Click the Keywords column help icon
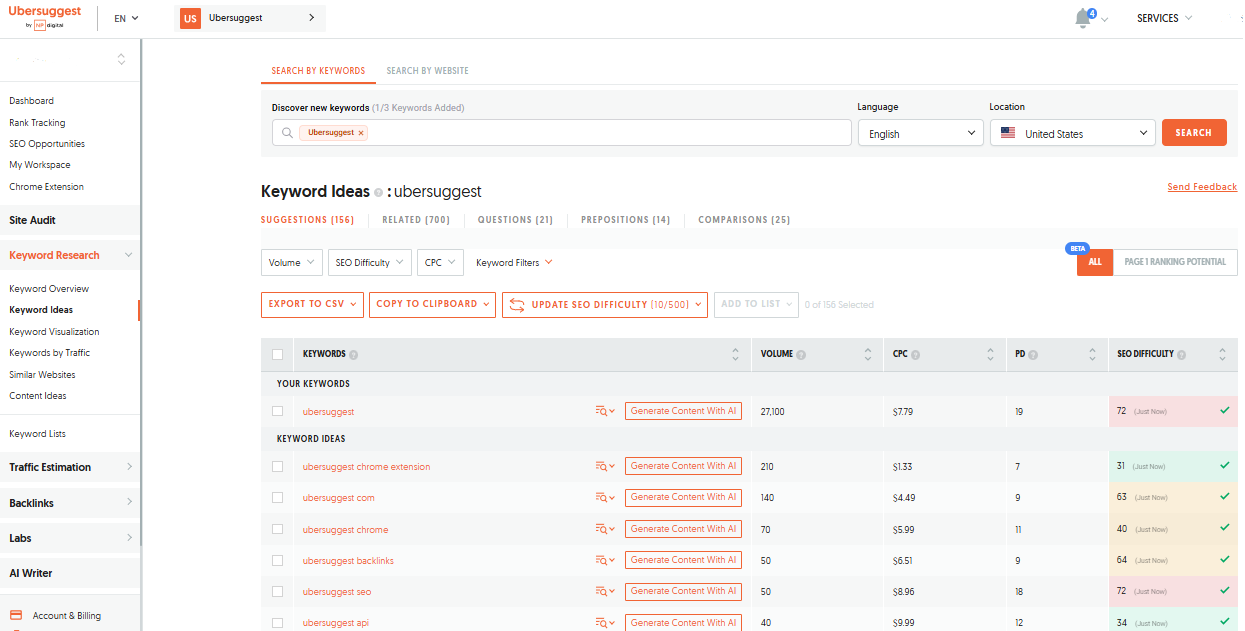This screenshot has width=1245, height=631. pos(354,354)
